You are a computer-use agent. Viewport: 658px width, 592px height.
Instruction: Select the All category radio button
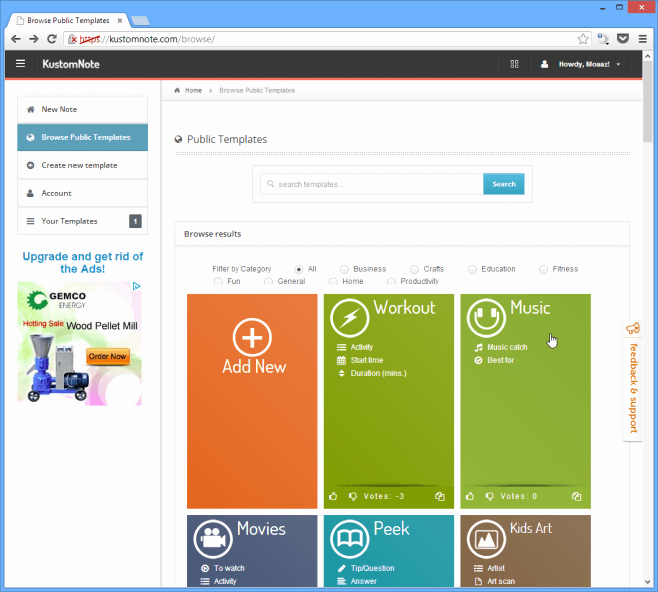pyautogui.click(x=299, y=269)
